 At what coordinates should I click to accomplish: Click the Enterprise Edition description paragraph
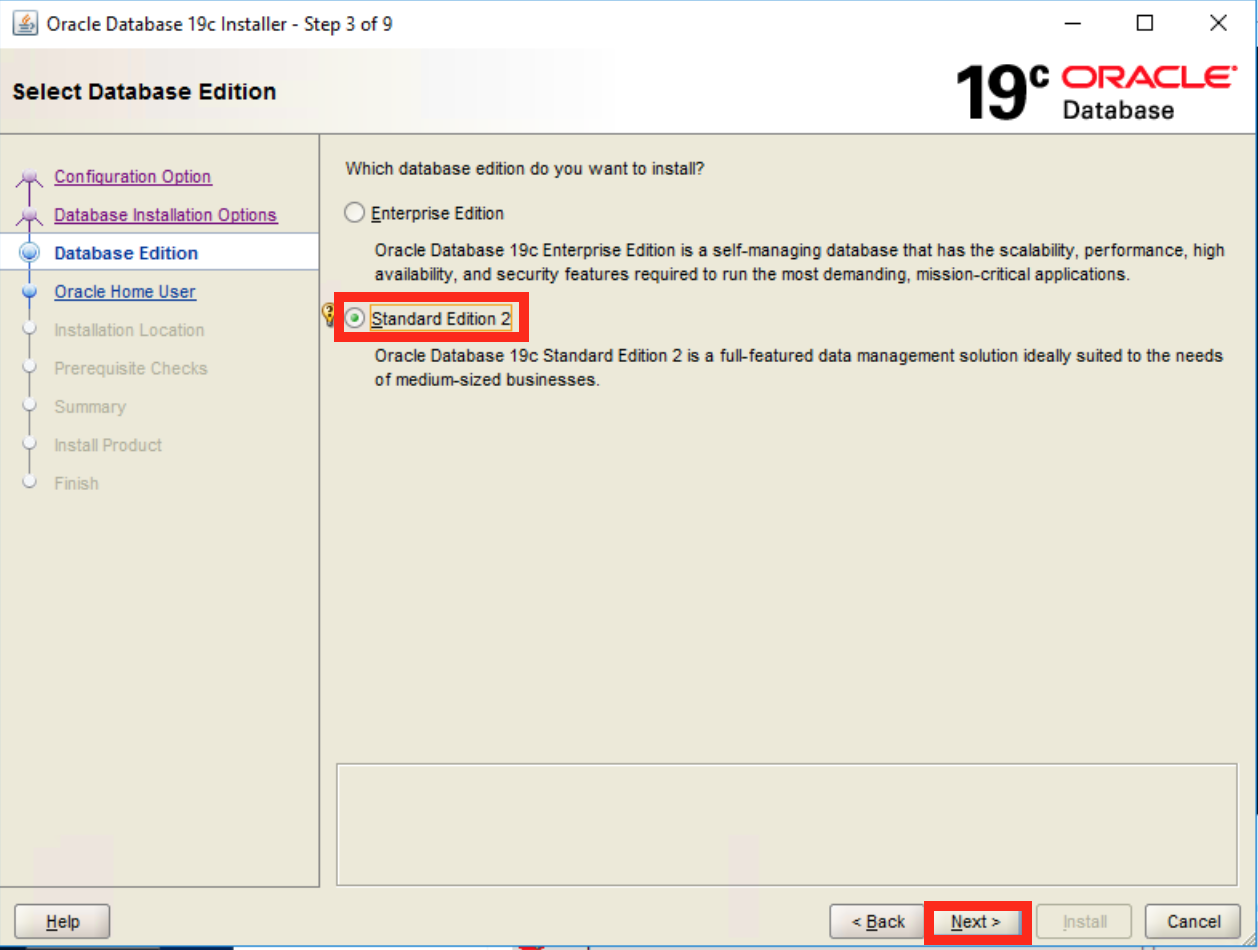point(799,262)
